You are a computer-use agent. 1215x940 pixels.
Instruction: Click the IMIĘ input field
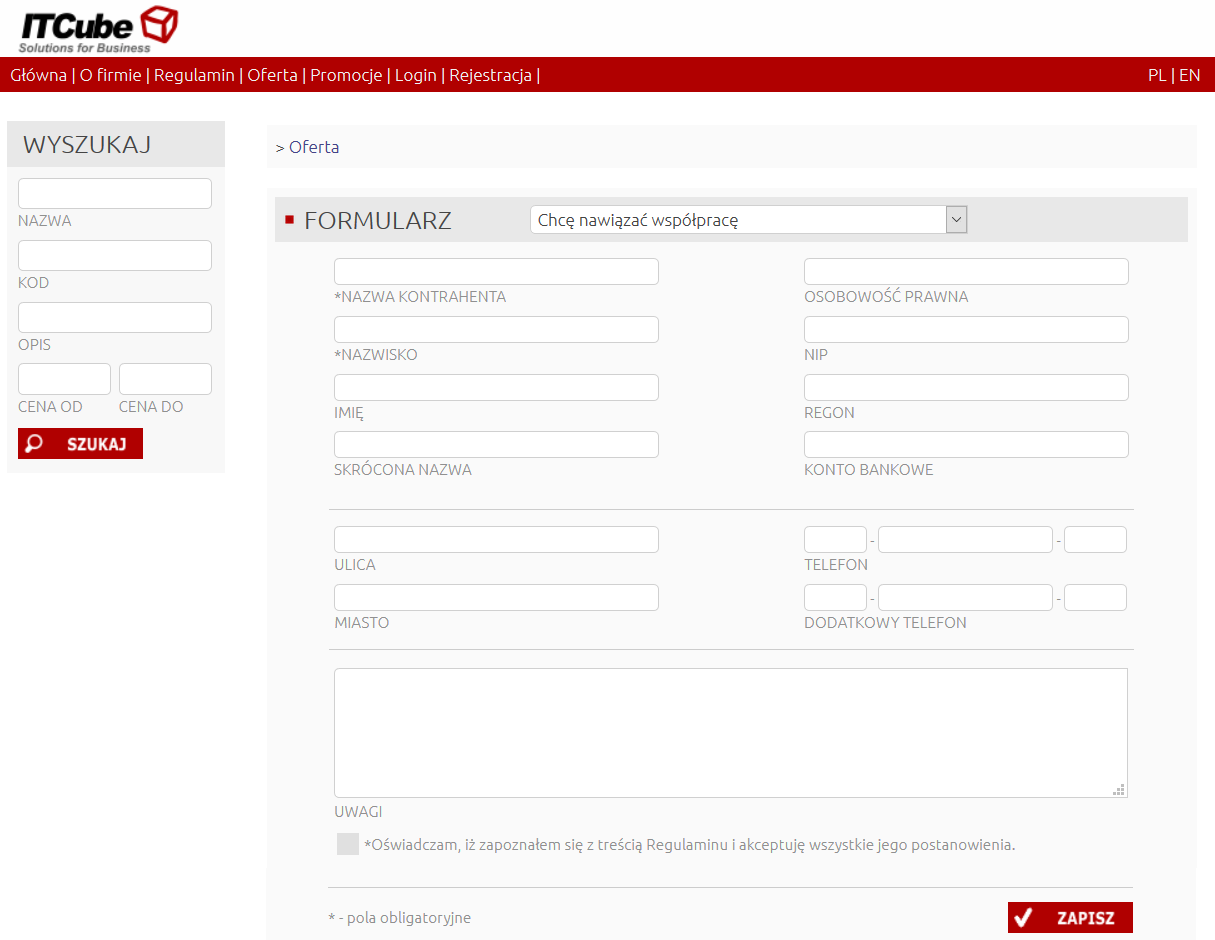click(x=496, y=387)
